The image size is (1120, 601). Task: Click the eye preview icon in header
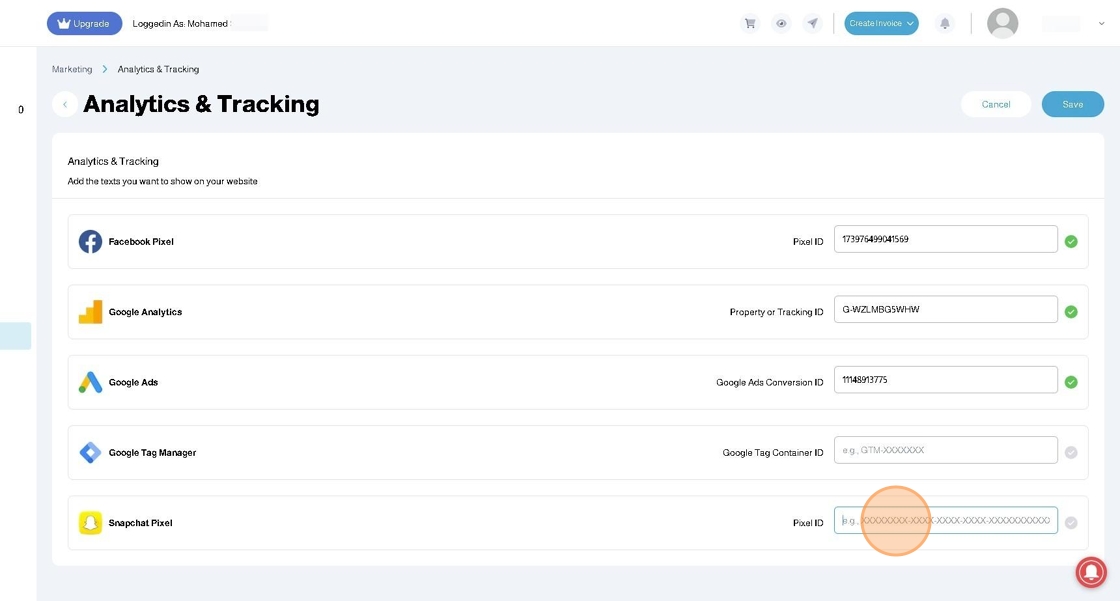click(x=781, y=23)
